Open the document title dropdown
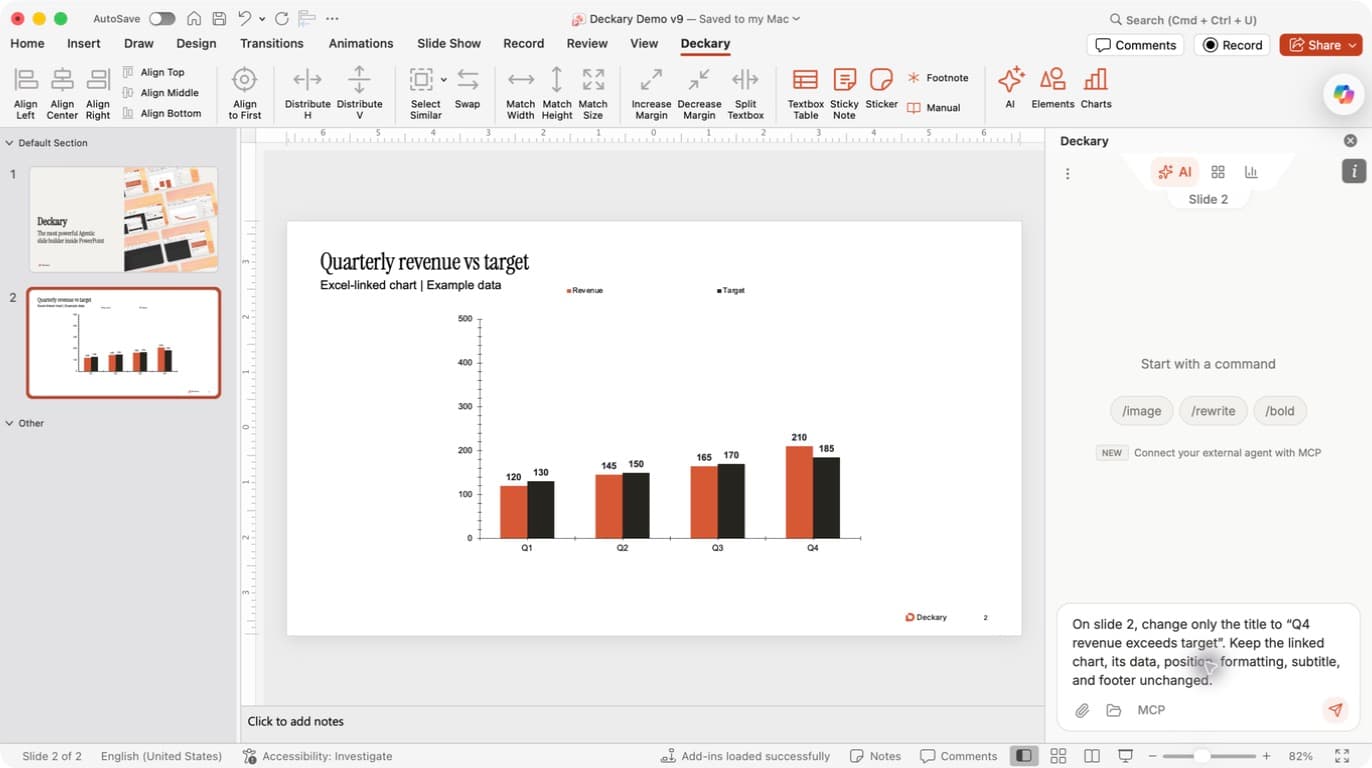 click(x=796, y=19)
